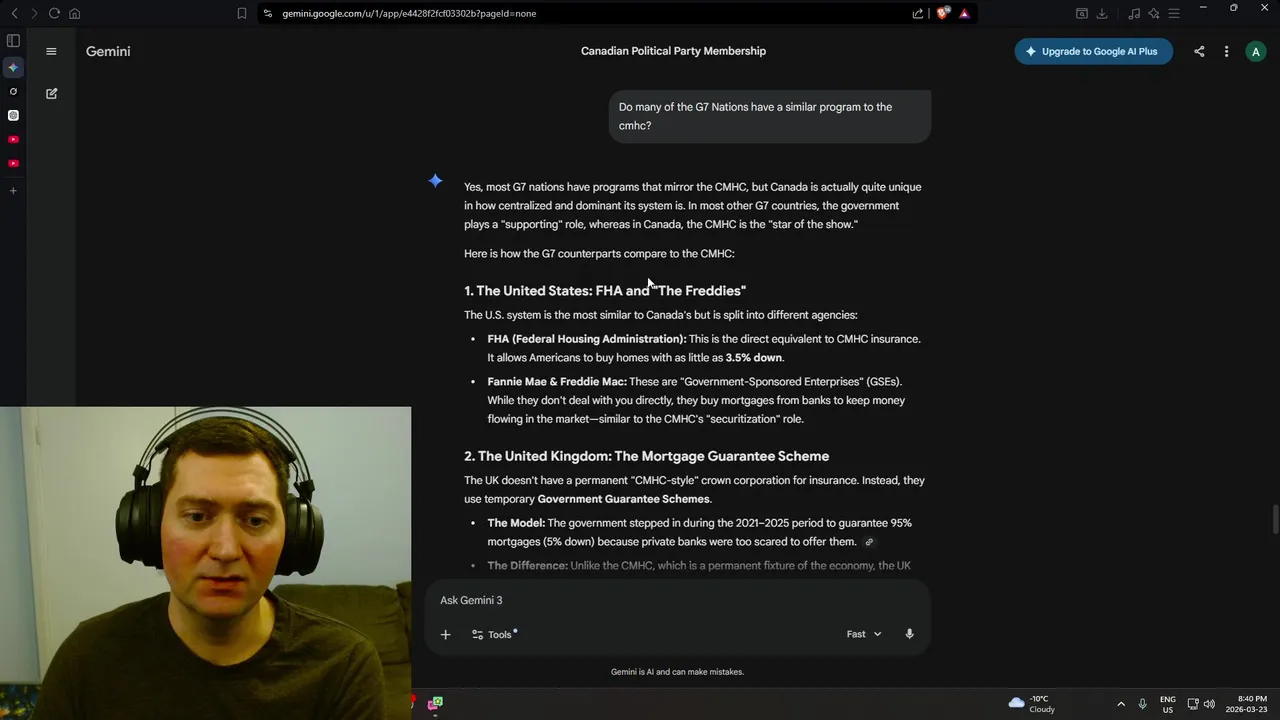Select heading 'The United States: FHA and The Freddies'

605,291
